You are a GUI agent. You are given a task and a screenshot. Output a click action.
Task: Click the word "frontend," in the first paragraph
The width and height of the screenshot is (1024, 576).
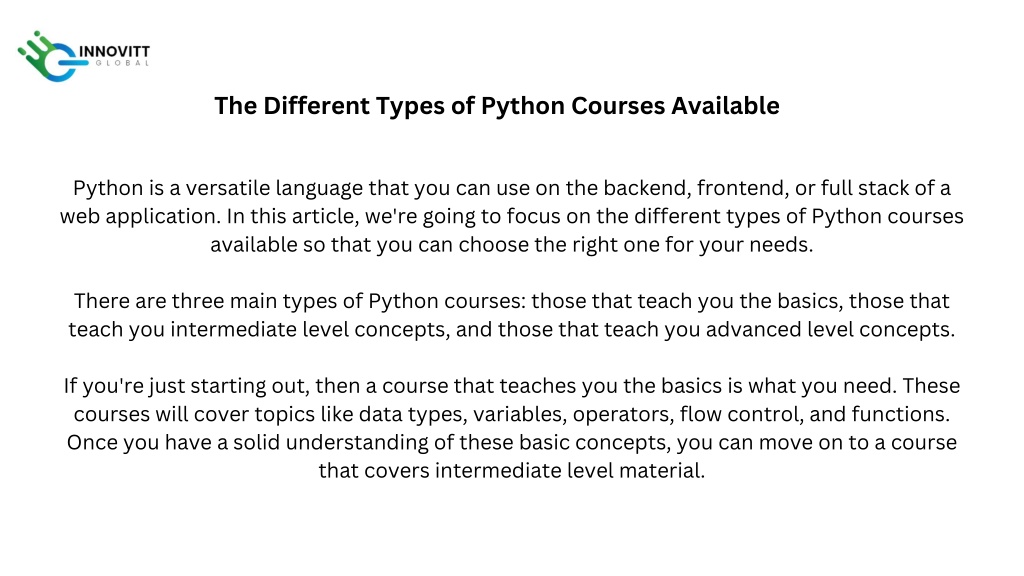(x=743, y=188)
